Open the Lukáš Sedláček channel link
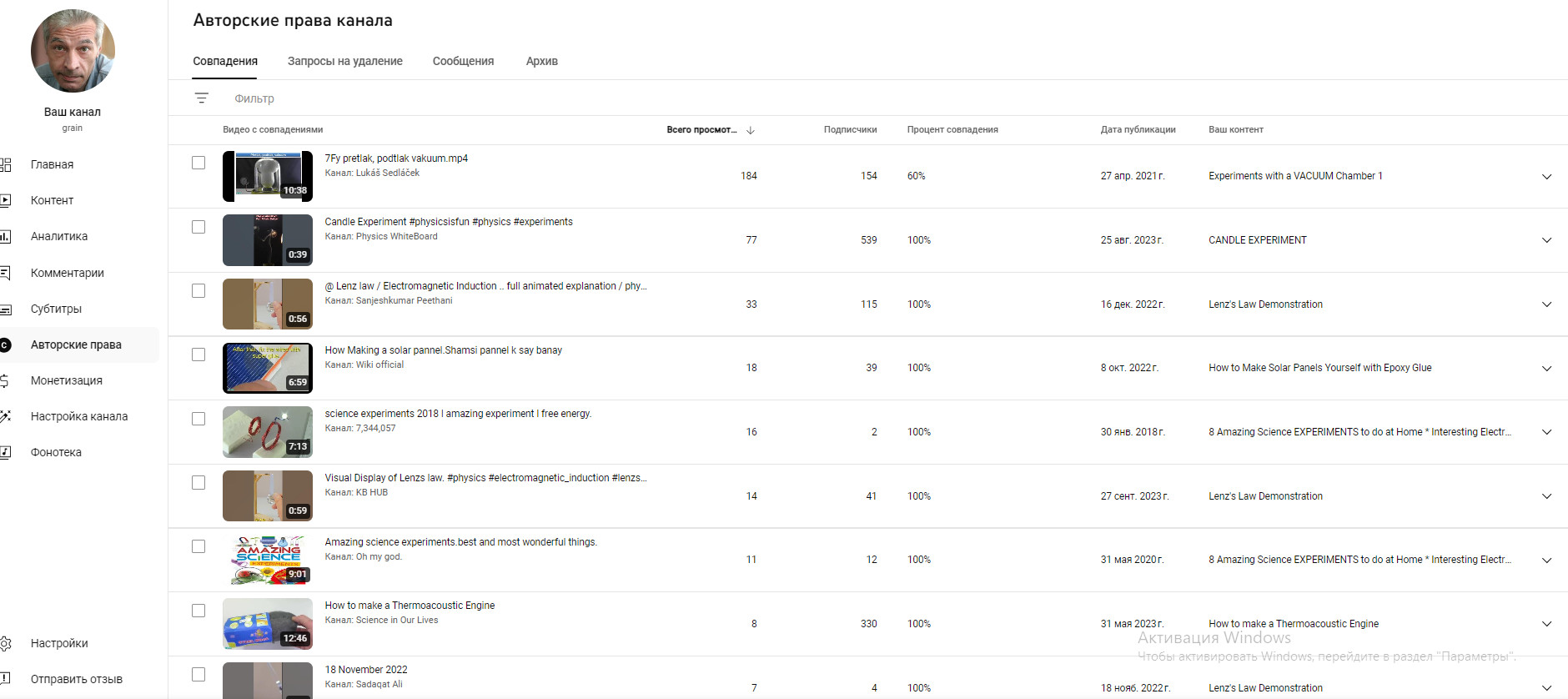The image size is (1568, 699). 388,173
